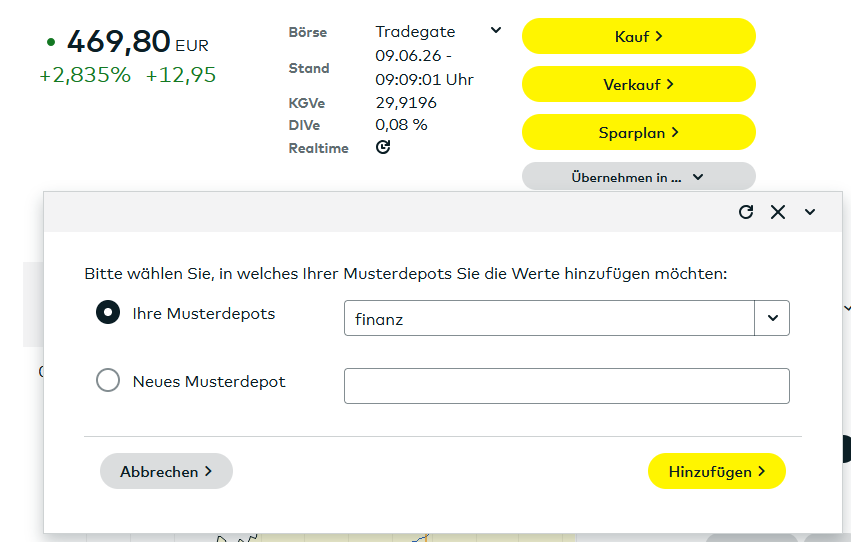Close the Musterdepot dialog with the X
This screenshot has height=542, width=851.
tap(778, 212)
